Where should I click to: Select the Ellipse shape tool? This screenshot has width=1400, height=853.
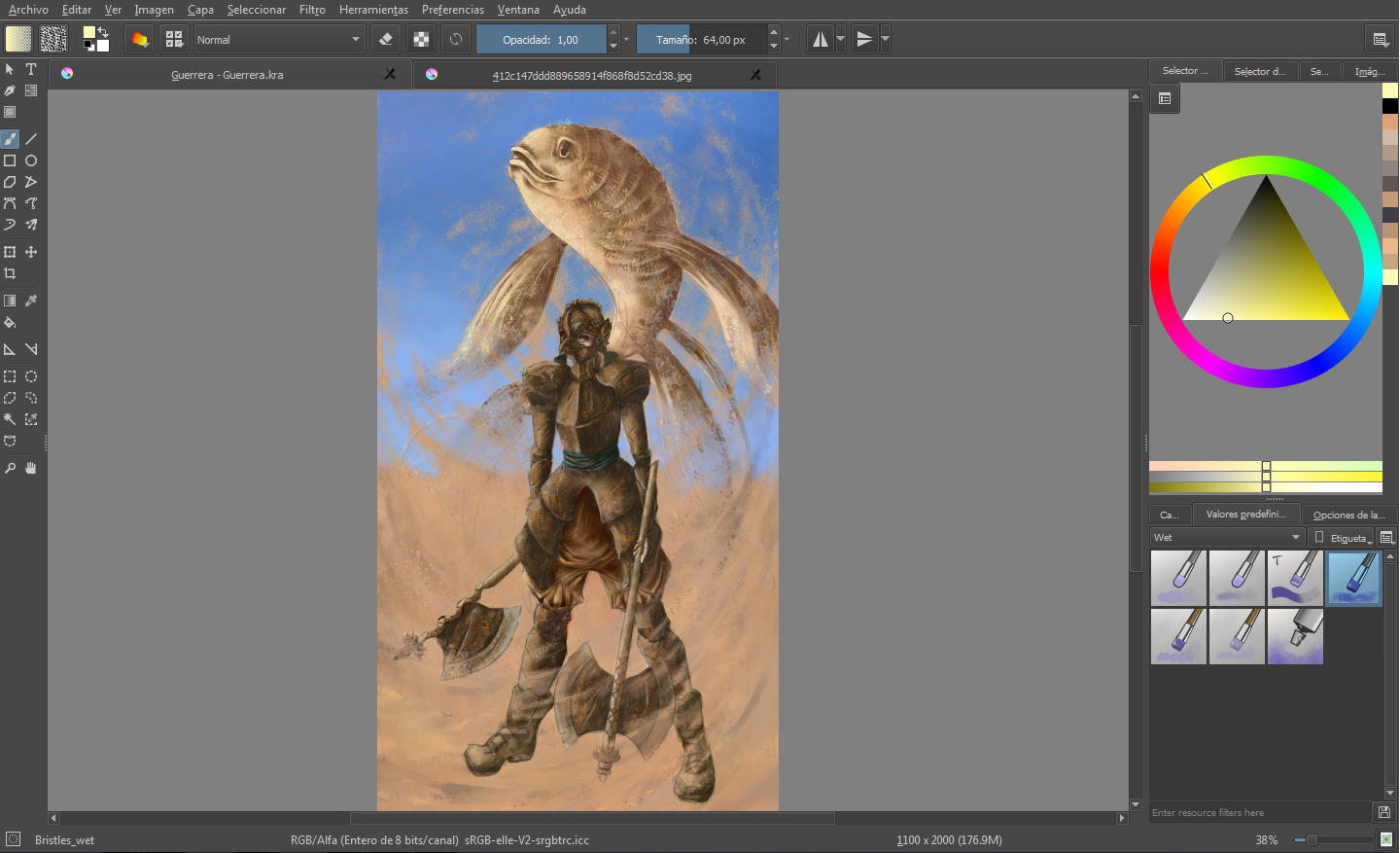[31, 160]
